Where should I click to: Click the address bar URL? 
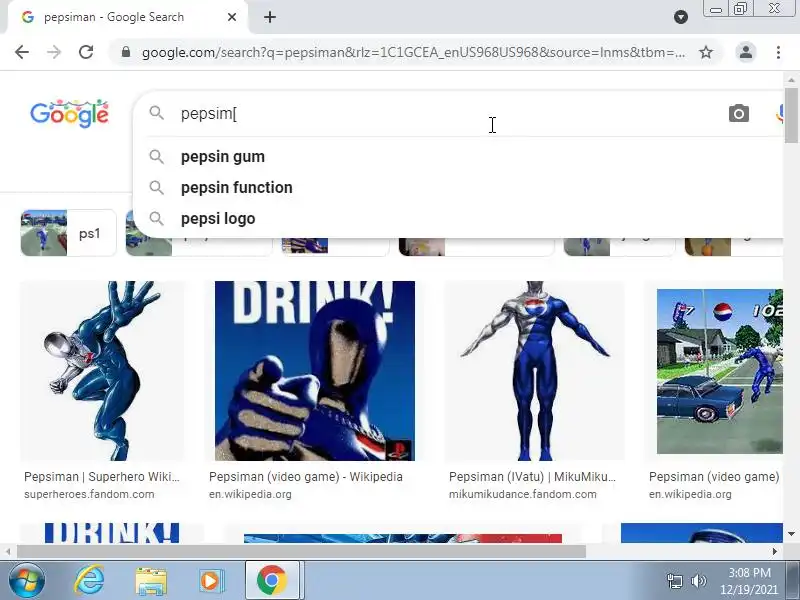[x=413, y=52]
